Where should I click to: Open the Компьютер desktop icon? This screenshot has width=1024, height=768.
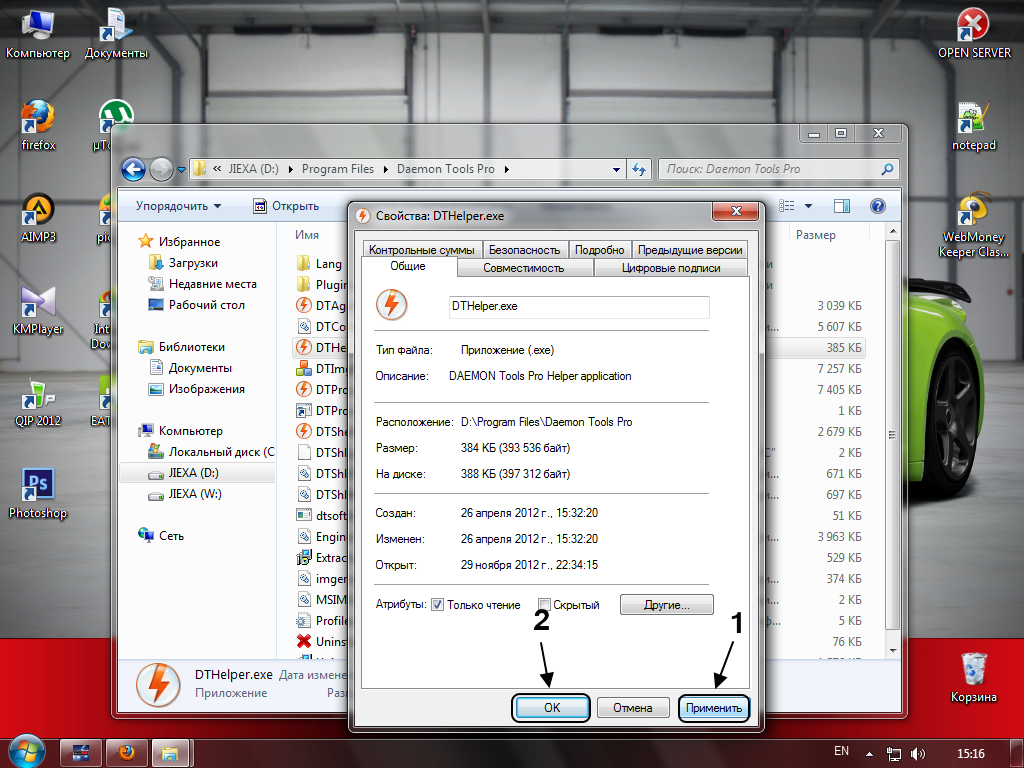click(37, 34)
